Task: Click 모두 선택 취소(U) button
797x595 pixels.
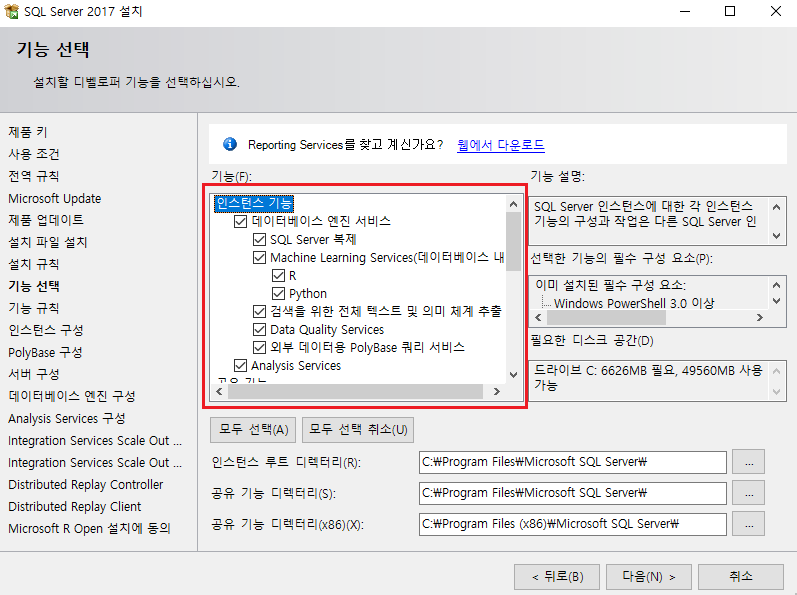Action: point(358,430)
